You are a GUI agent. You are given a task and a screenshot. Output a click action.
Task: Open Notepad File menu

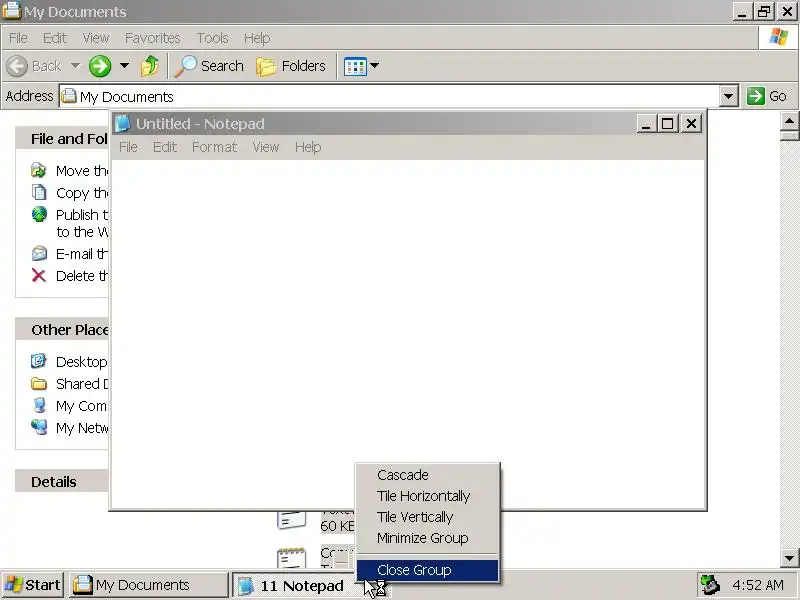tap(128, 147)
